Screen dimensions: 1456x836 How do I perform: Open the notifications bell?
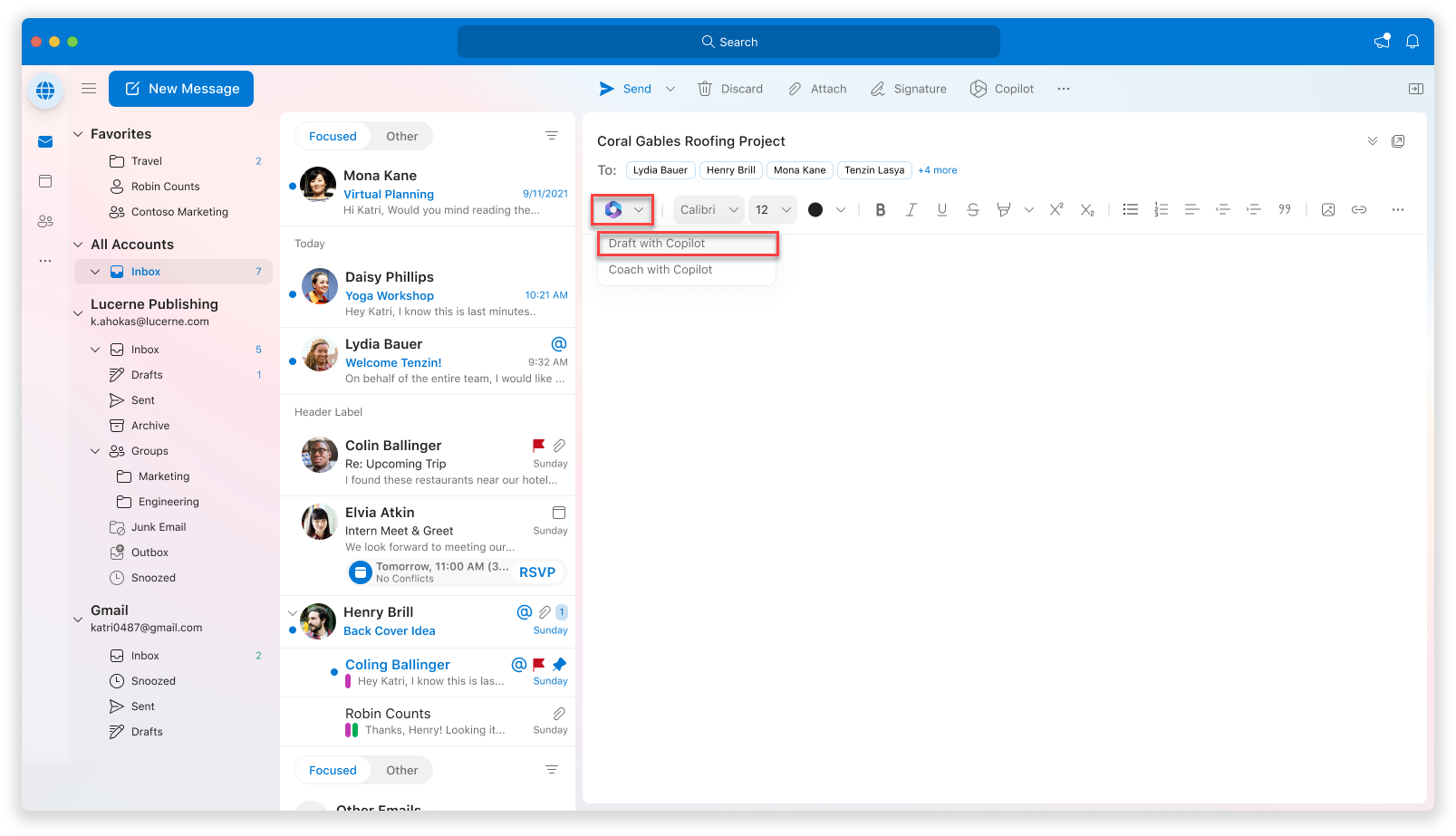pyautogui.click(x=1413, y=42)
